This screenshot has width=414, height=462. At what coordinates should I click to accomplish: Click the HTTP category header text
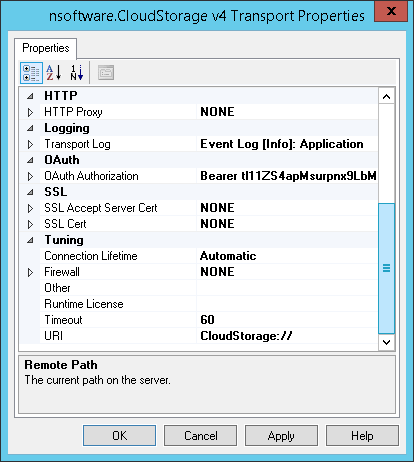pyautogui.click(x=61, y=96)
